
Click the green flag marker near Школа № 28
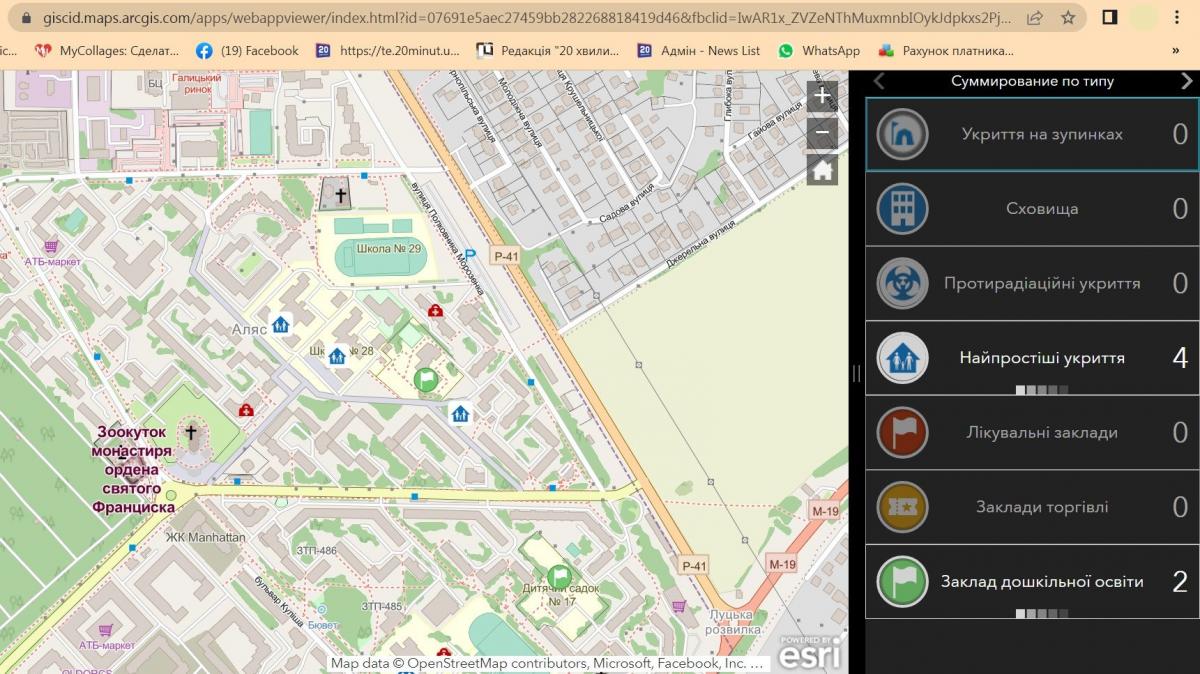tap(425, 380)
